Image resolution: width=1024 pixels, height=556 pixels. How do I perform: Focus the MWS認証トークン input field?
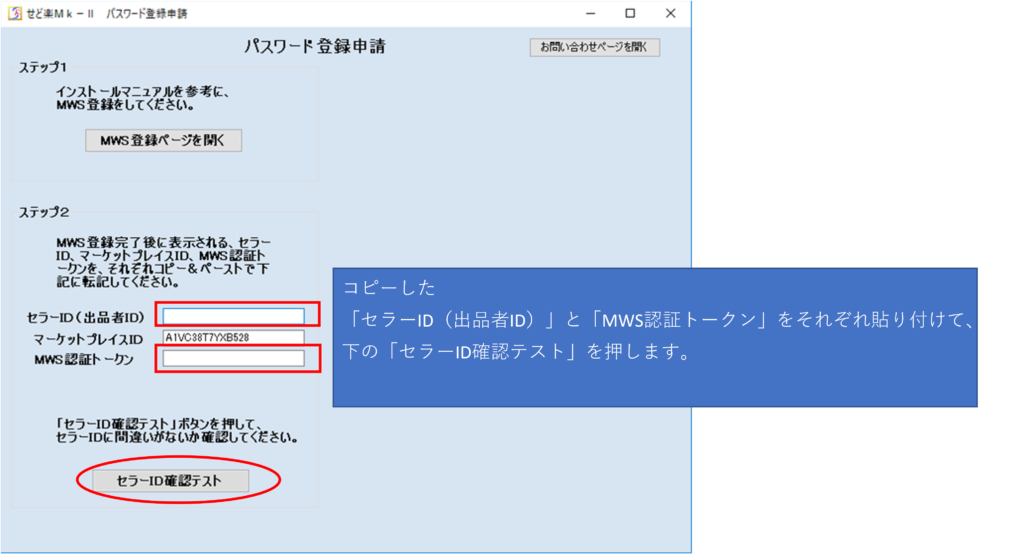pyautogui.click(x=233, y=358)
